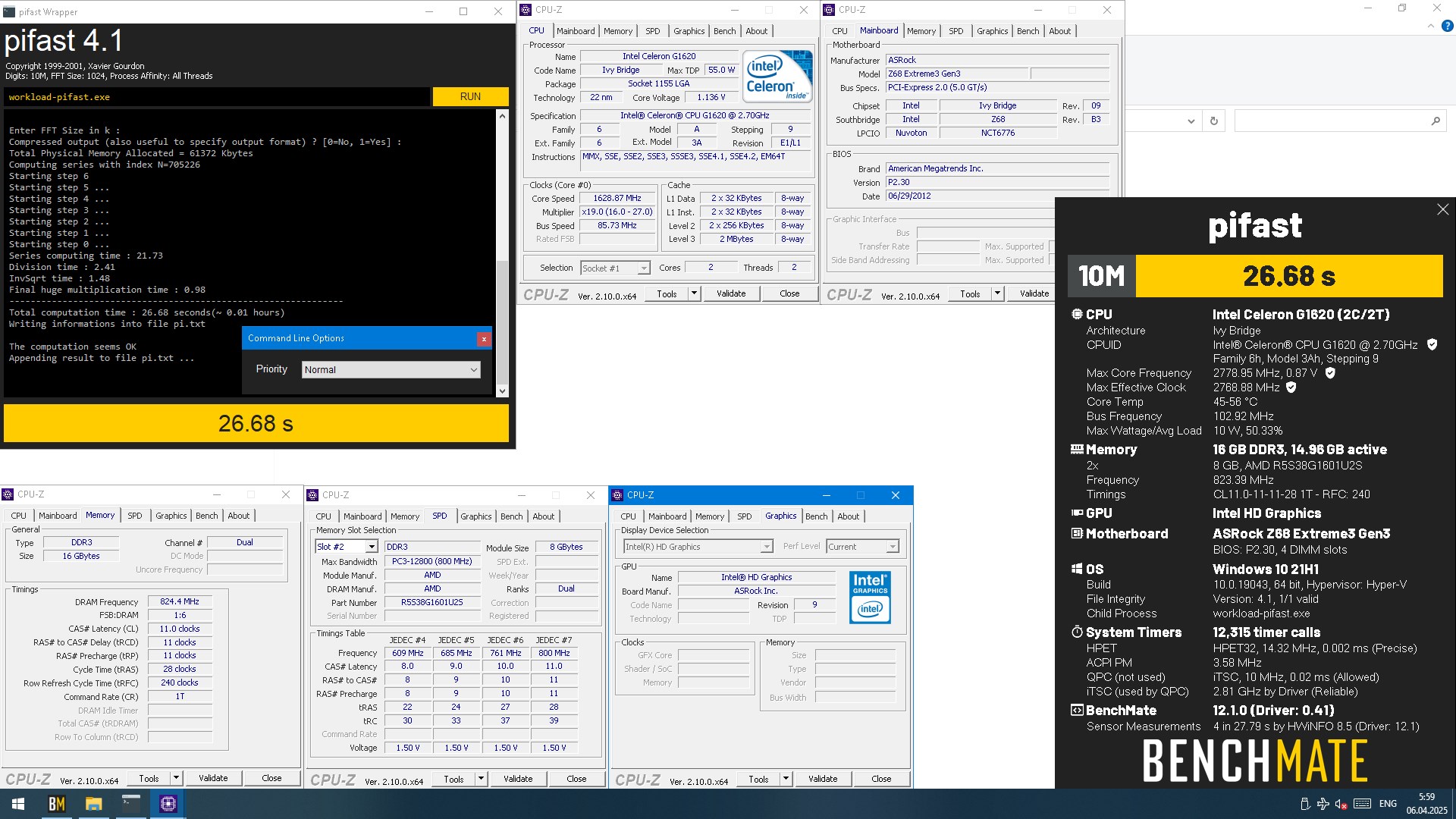
Task: Close the BenchMate pifast result panel
Action: point(1442,209)
